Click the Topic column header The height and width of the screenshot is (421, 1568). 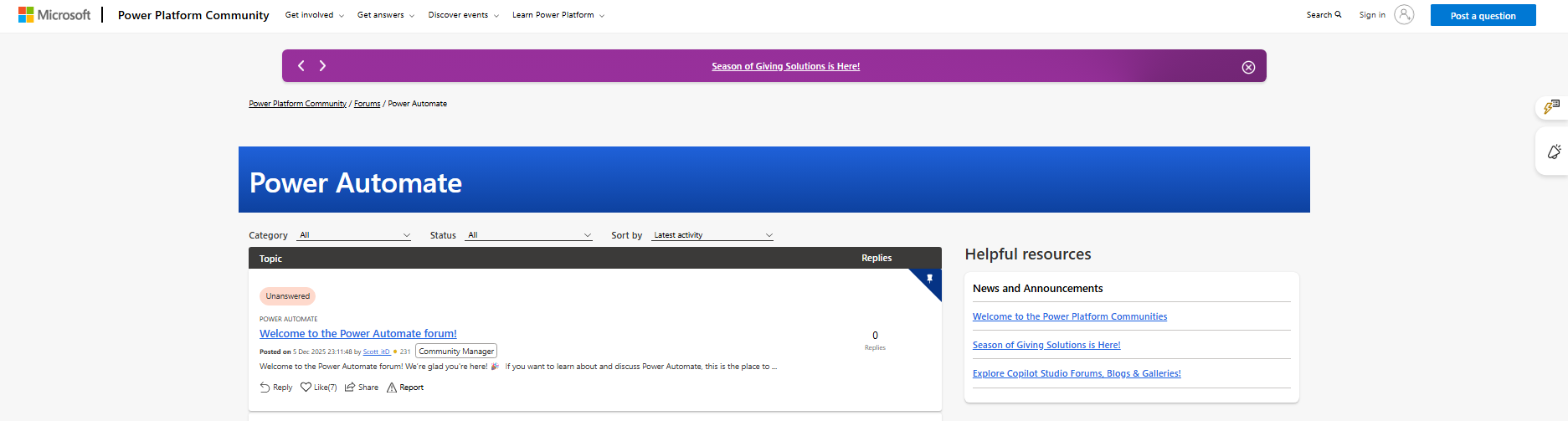pyautogui.click(x=270, y=259)
